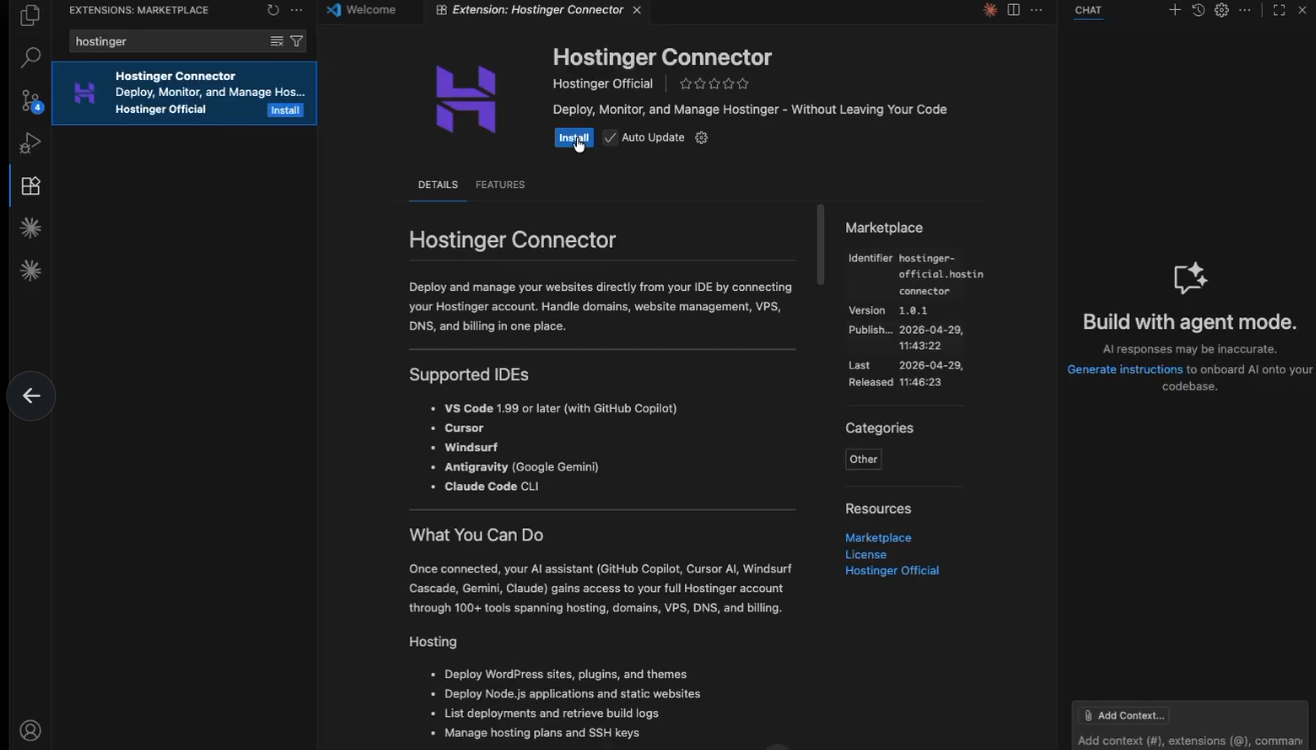Open chat settings gear
This screenshot has width=1316, height=750.
tap(1221, 10)
